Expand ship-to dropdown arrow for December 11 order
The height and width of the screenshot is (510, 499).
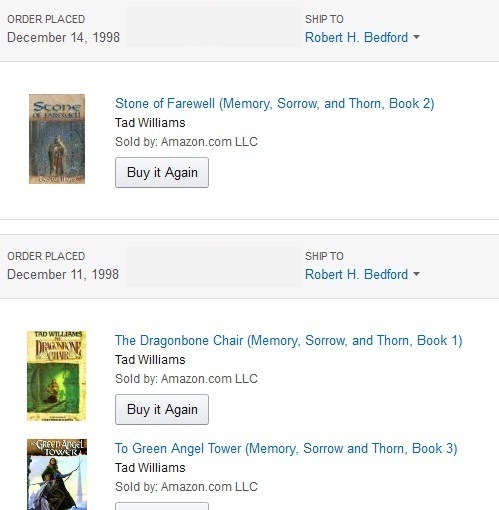(416, 274)
